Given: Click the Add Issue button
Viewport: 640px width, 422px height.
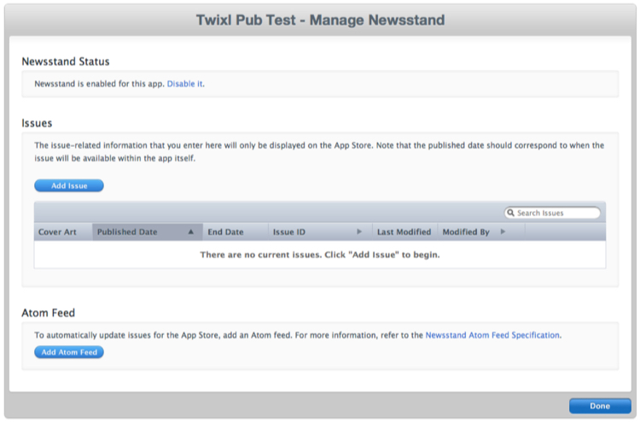Looking at the screenshot, I should point(69,186).
